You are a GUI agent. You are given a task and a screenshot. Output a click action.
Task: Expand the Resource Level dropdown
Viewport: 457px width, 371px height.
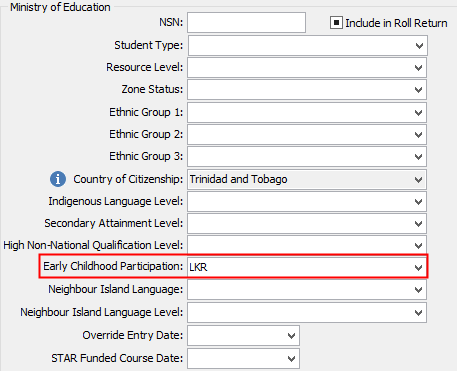(307, 68)
